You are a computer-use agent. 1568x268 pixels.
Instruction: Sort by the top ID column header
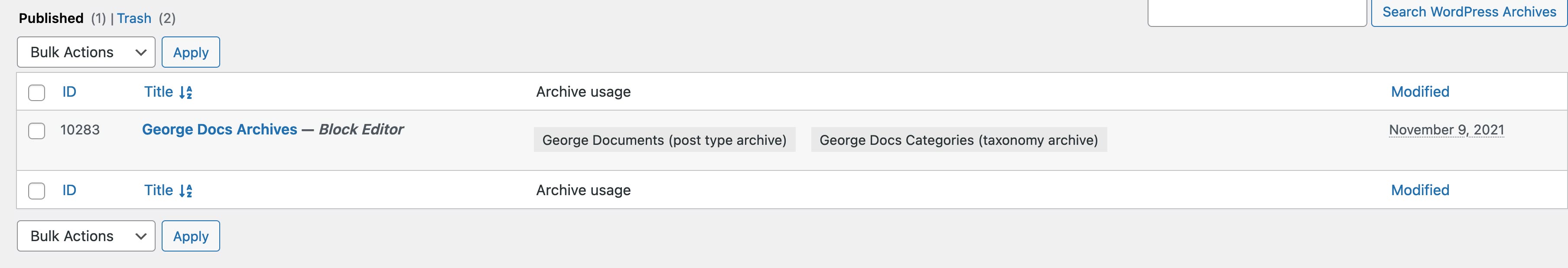tap(69, 92)
